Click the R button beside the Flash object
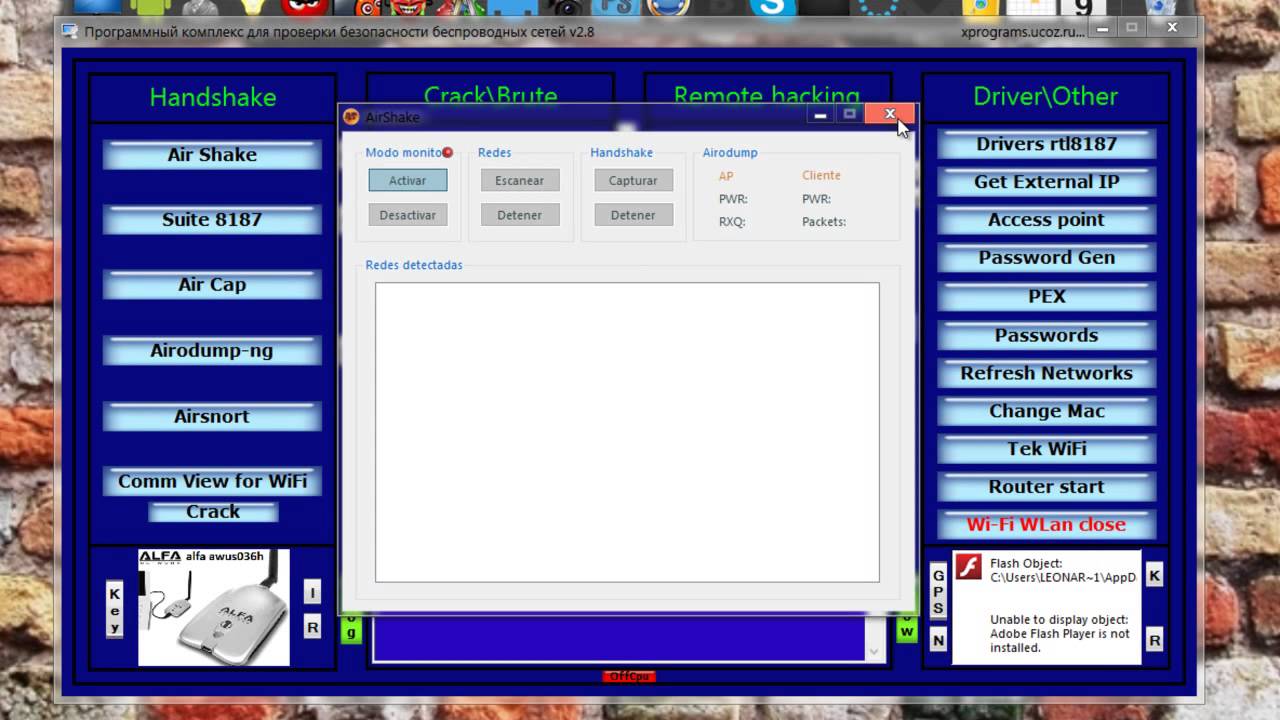 point(1154,639)
